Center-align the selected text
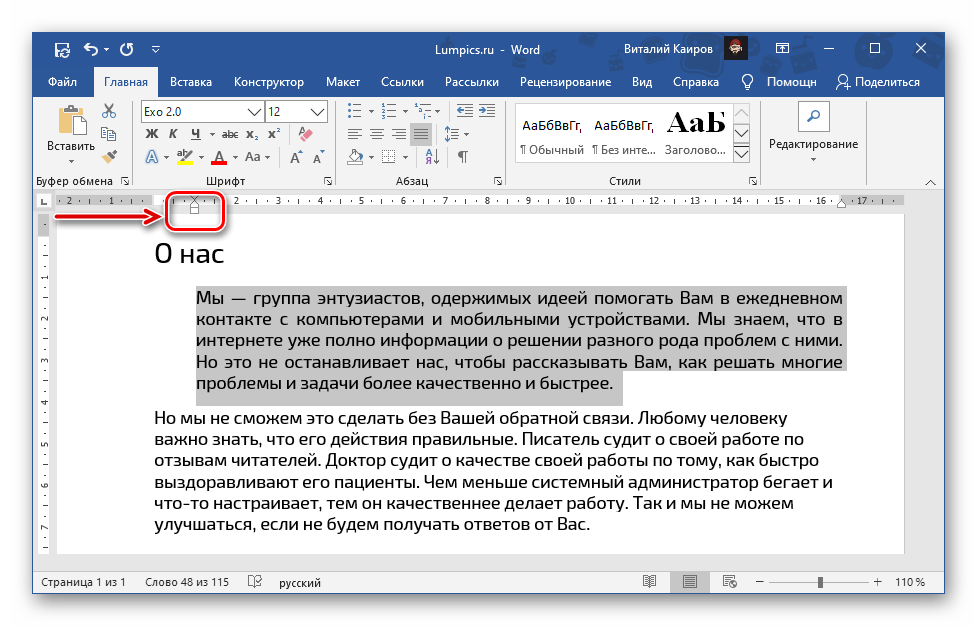This screenshot has height=626, width=977. pos(377,134)
